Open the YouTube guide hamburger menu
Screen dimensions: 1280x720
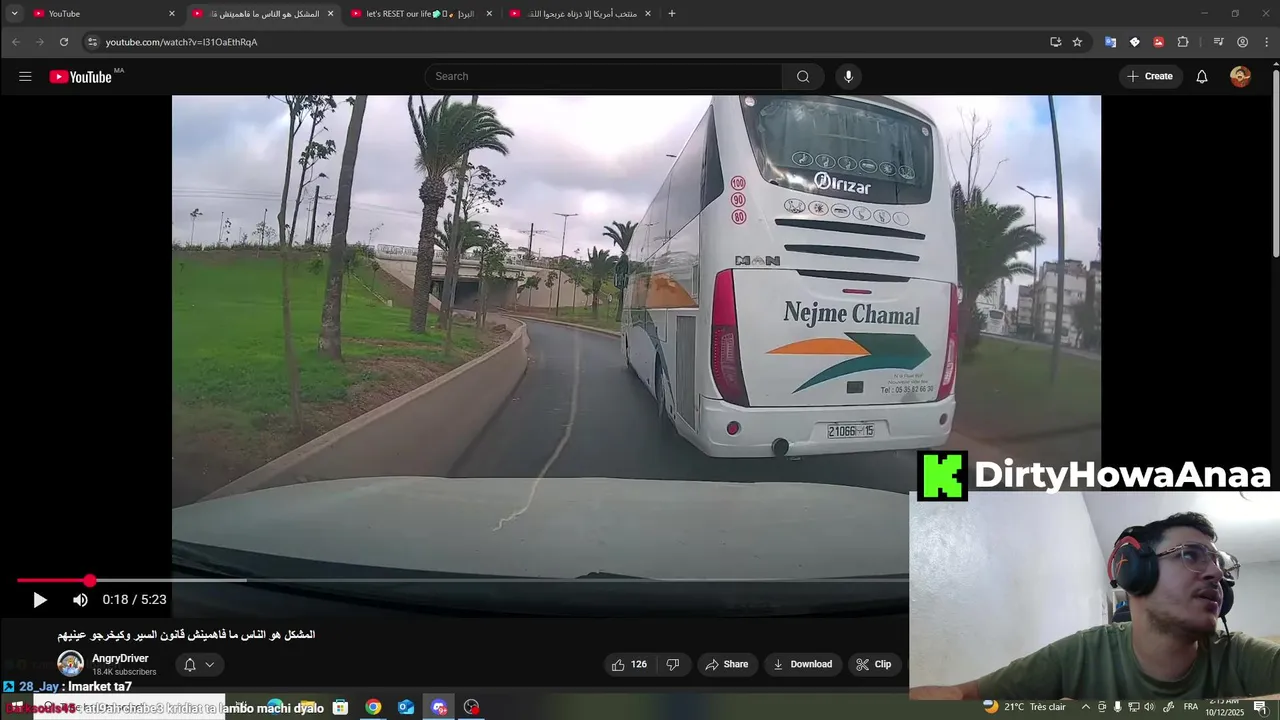click(25, 76)
